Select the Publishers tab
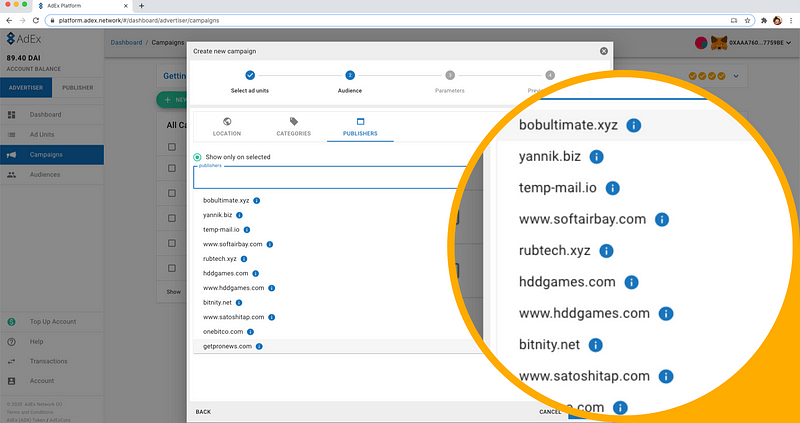This screenshot has height=423, width=800. pyautogui.click(x=360, y=127)
